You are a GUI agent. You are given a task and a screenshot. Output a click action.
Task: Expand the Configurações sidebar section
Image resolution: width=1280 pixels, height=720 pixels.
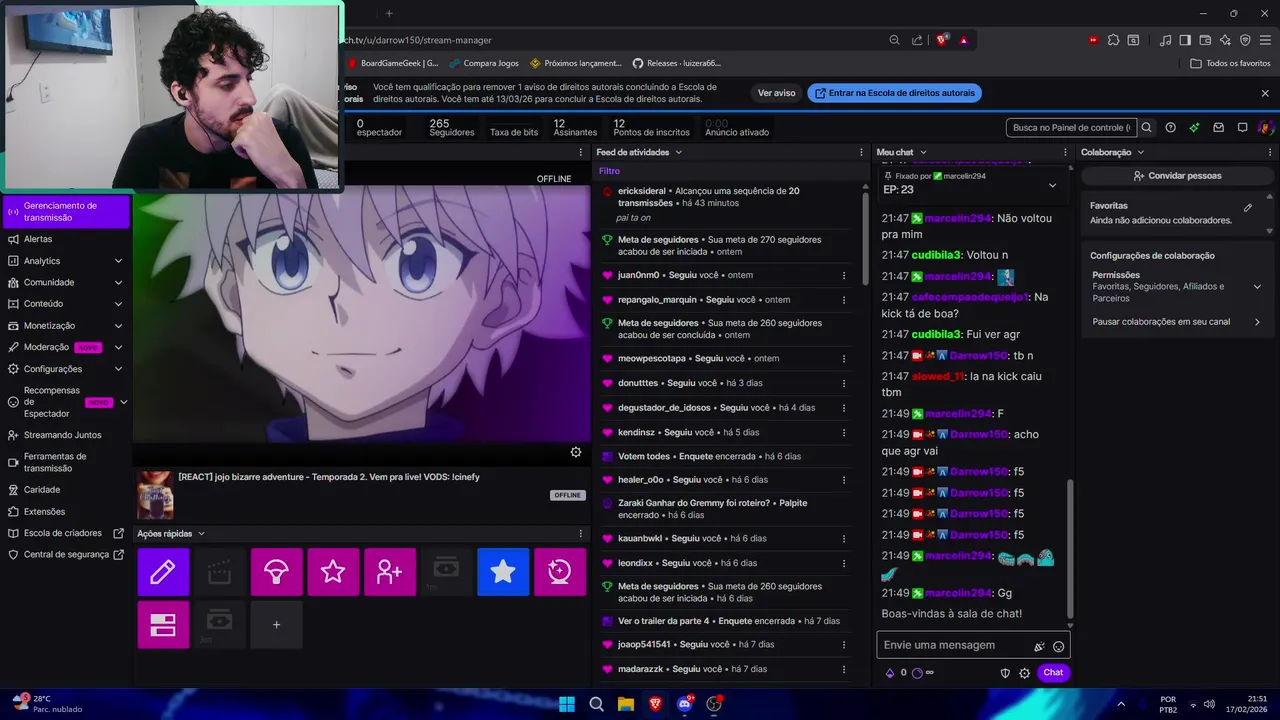tap(118, 369)
